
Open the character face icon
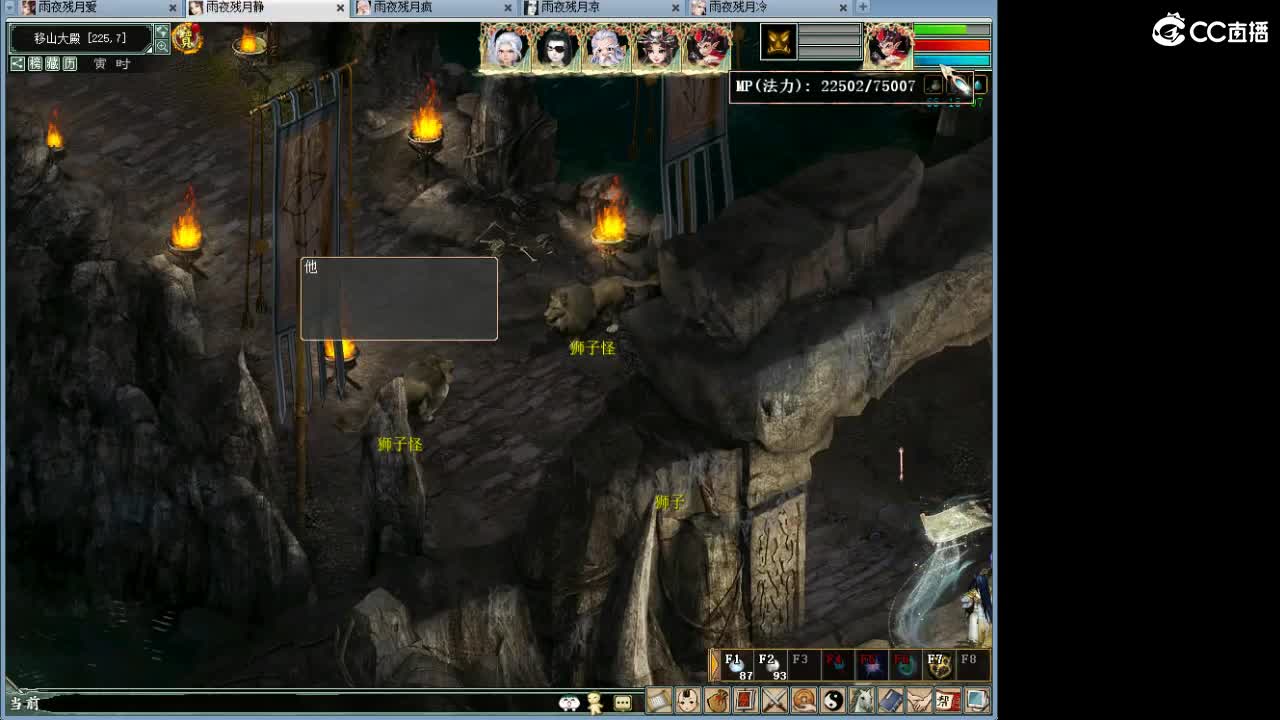688,700
